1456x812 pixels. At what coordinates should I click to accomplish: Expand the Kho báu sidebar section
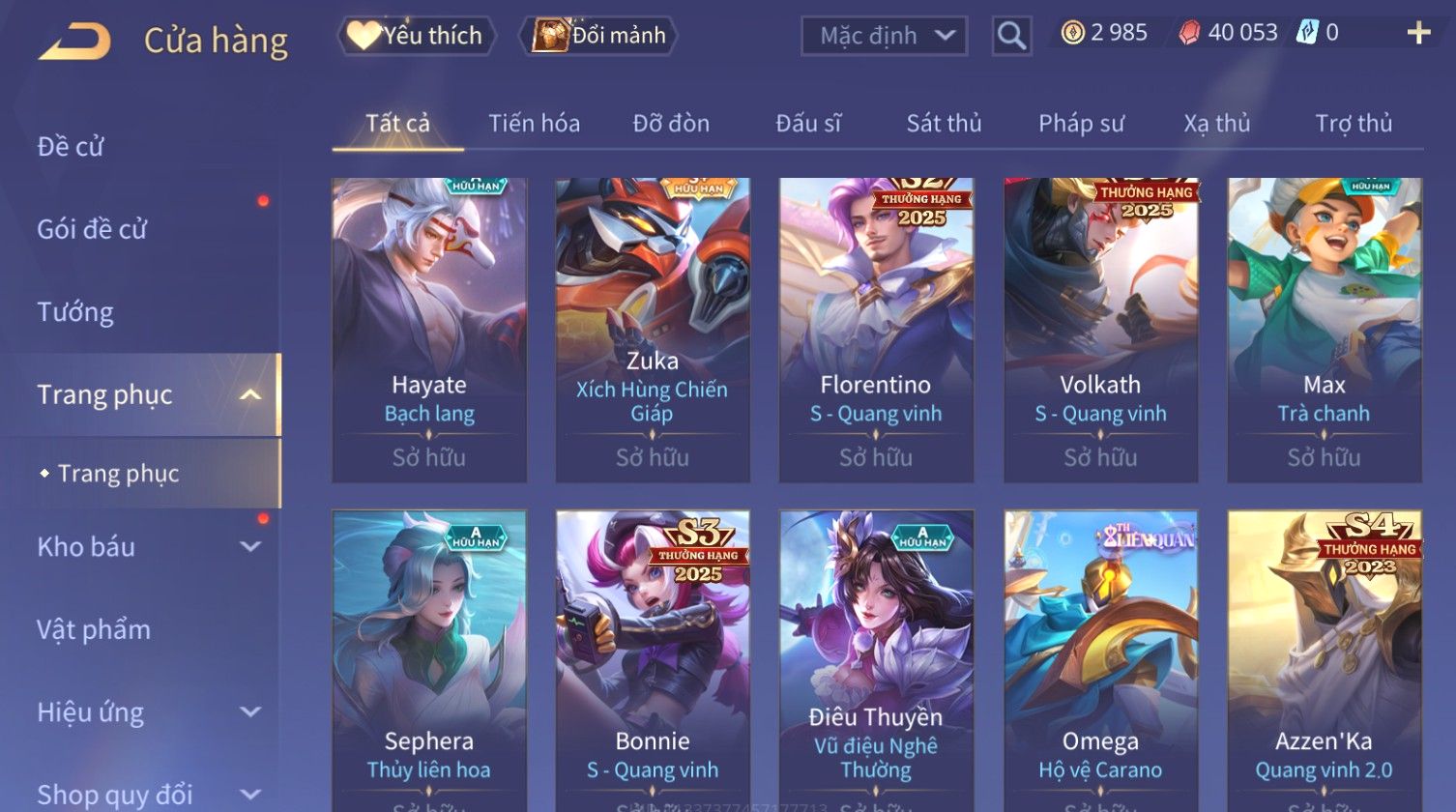[250, 547]
